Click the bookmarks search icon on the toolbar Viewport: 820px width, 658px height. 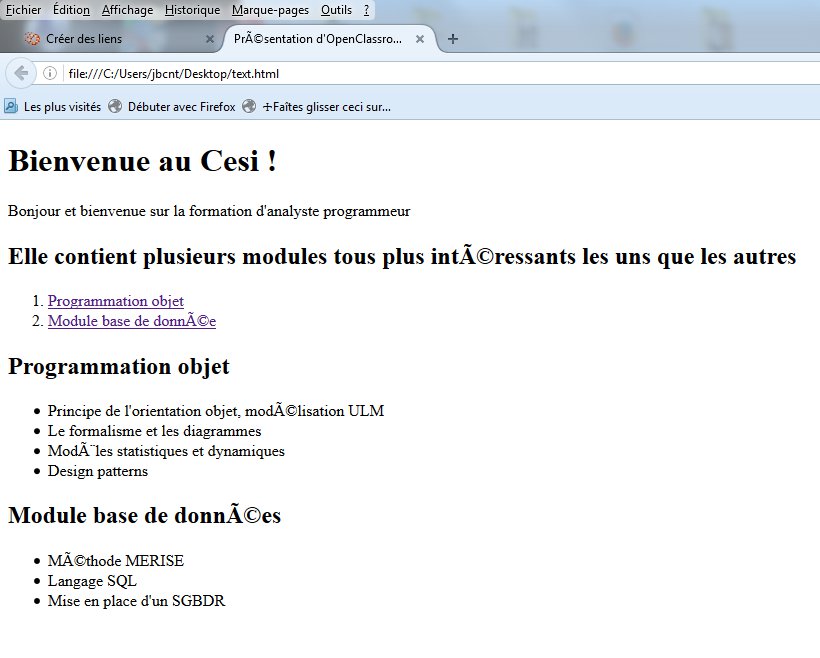pyautogui.click(x=10, y=105)
